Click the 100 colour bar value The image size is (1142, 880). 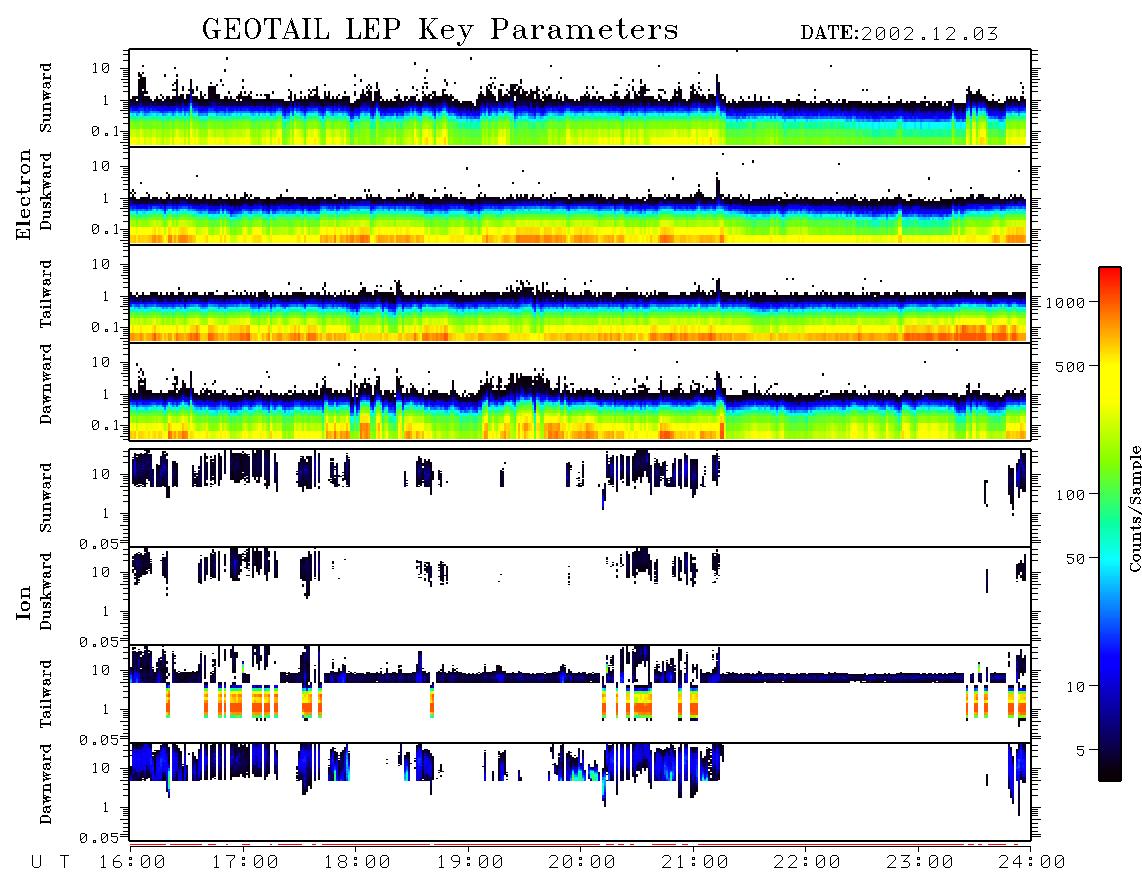(x=1071, y=495)
